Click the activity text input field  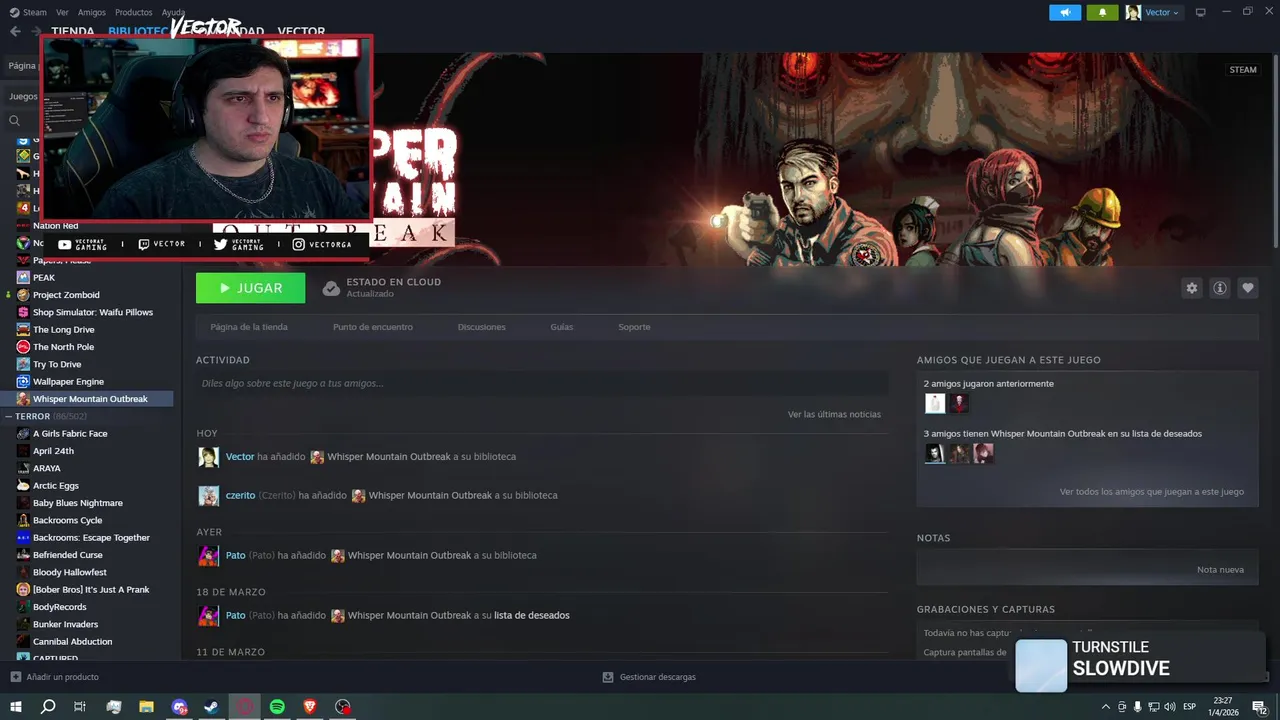click(x=542, y=383)
